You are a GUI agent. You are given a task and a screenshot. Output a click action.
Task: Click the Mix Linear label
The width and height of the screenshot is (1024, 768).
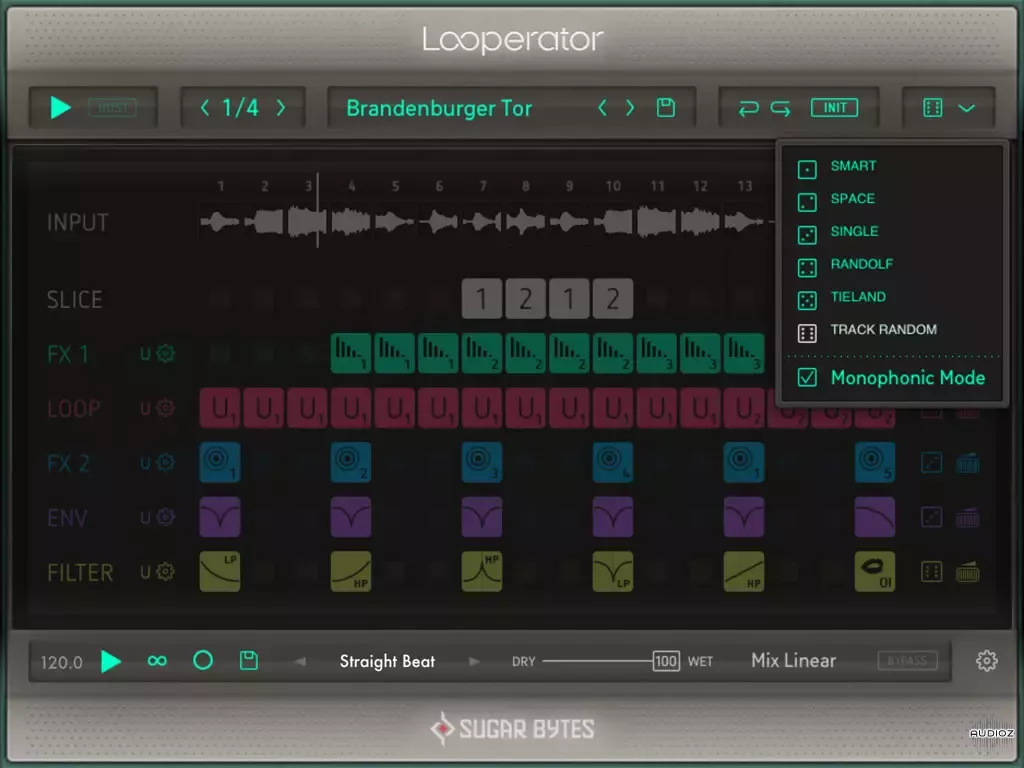793,660
